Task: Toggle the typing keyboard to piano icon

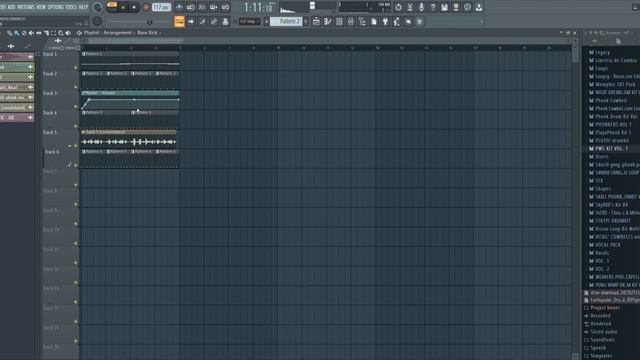Action: point(179,21)
